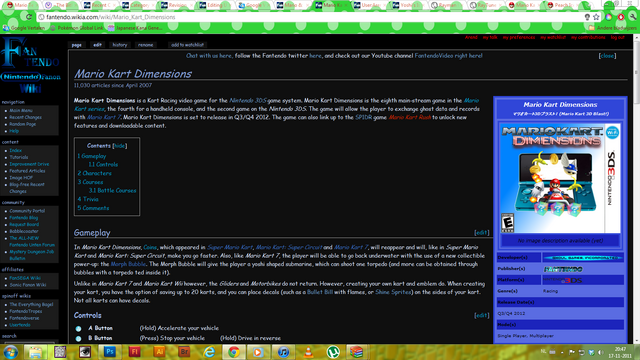Click 'add to watchlist' tab
The image size is (640, 360).
coord(187,45)
